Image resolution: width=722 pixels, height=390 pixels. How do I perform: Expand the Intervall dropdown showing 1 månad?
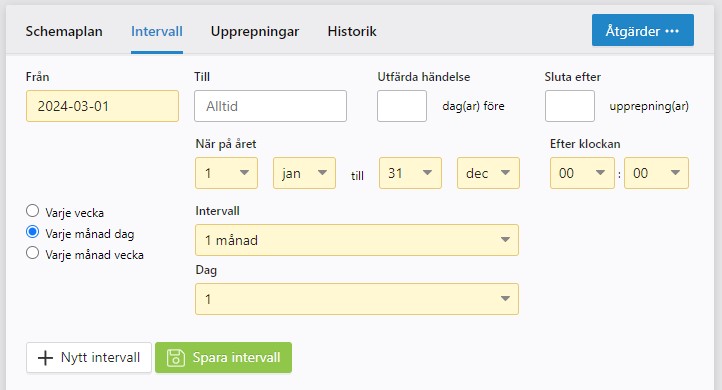357,240
